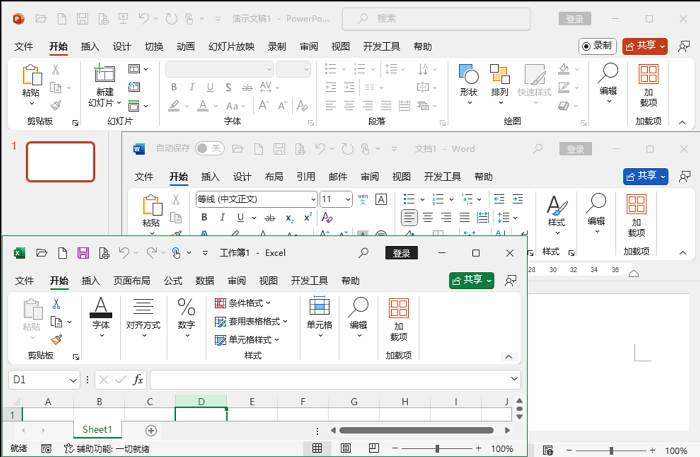Click Excel horizontal scrollbar thumb
This screenshot has width=700, height=457.
[x=417, y=430]
